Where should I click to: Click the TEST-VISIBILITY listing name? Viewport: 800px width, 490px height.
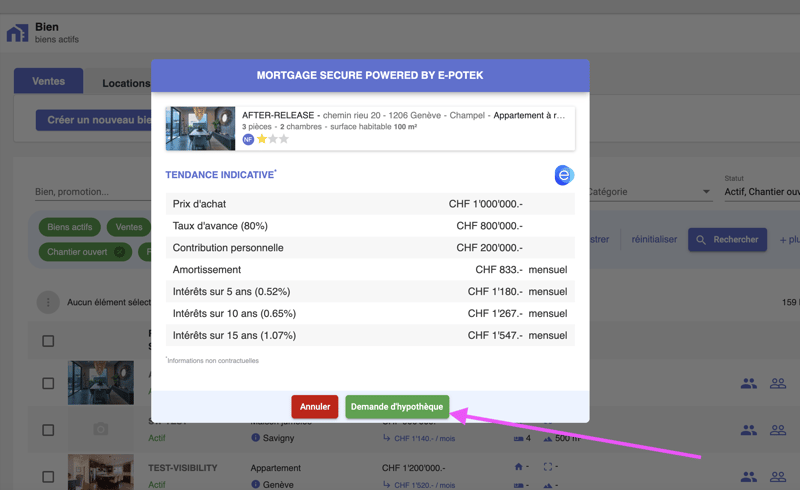coord(183,468)
